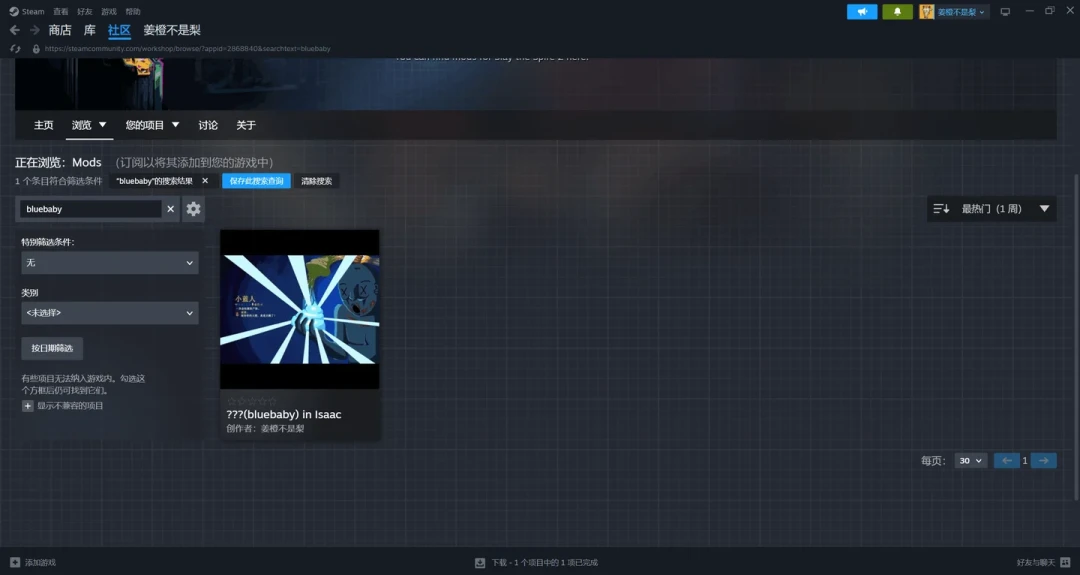The image size is (1080, 575).
Task: Click the next page arrow
Action: [x=1043, y=461]
